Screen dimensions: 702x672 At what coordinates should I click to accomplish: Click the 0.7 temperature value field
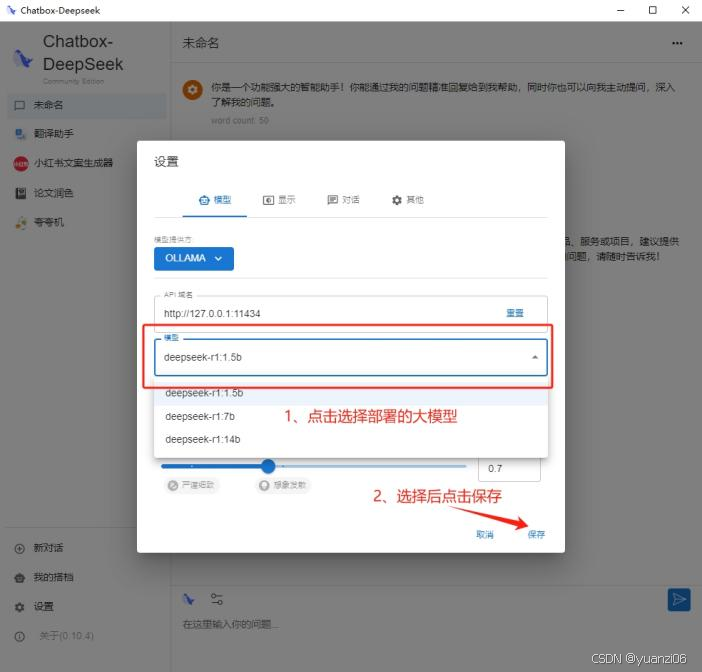(x=509, y=469)
